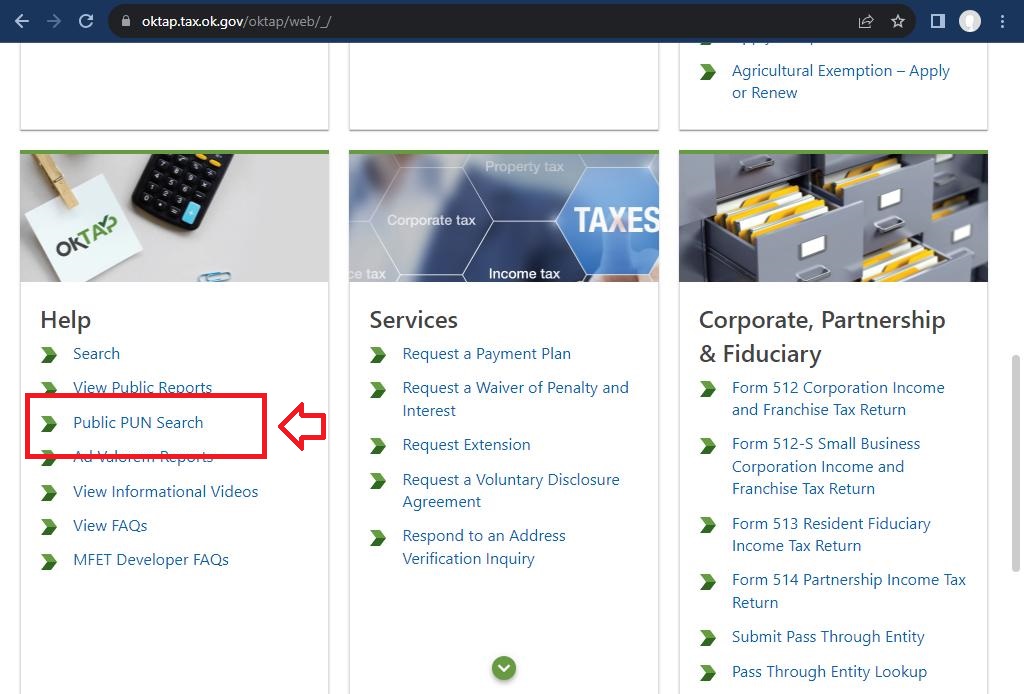Open View Informational Videos
Screen dimensions: 1024x694
point(166,492)
